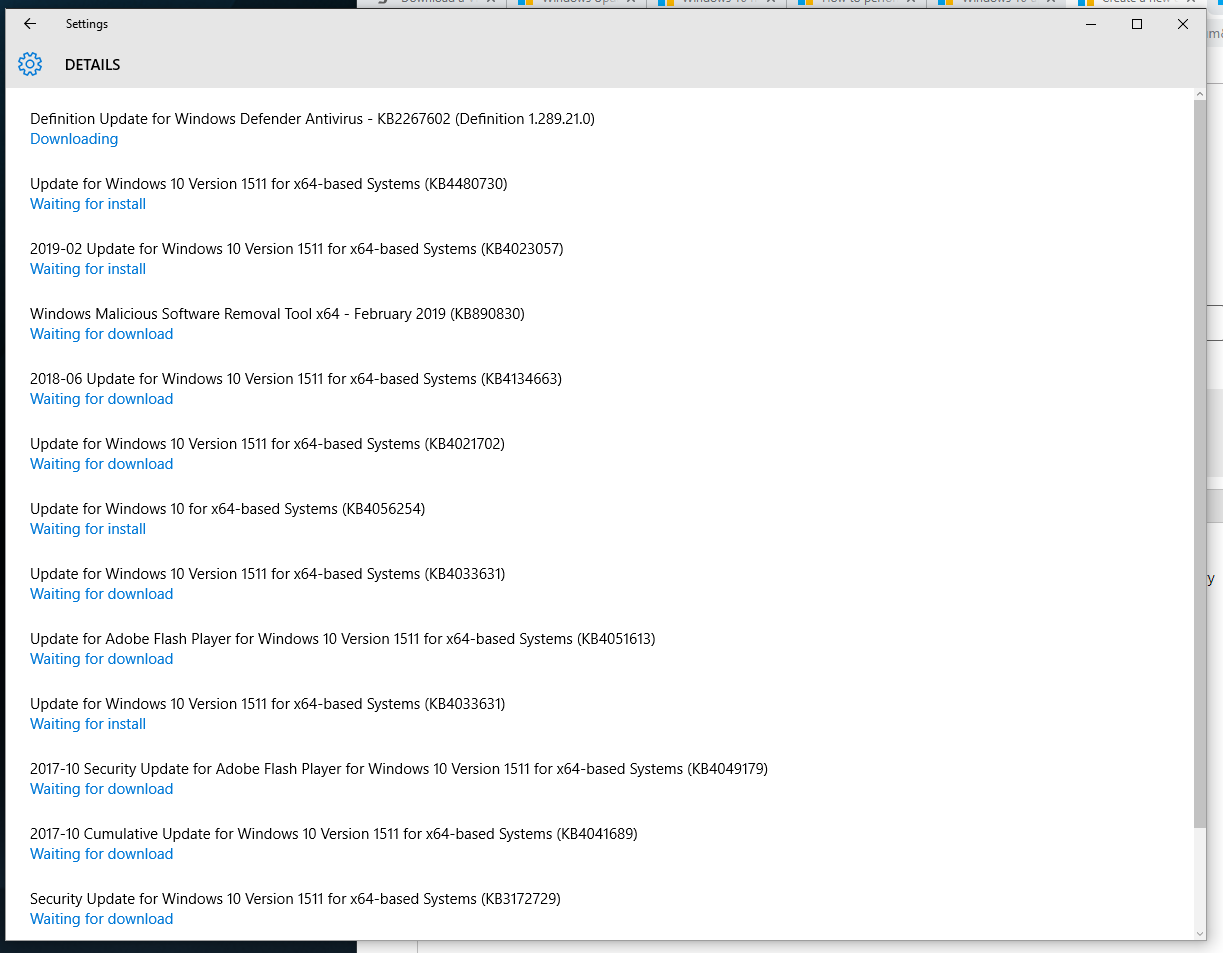
Task: Click Waiting for install under KB4480730
Action: 88,204
